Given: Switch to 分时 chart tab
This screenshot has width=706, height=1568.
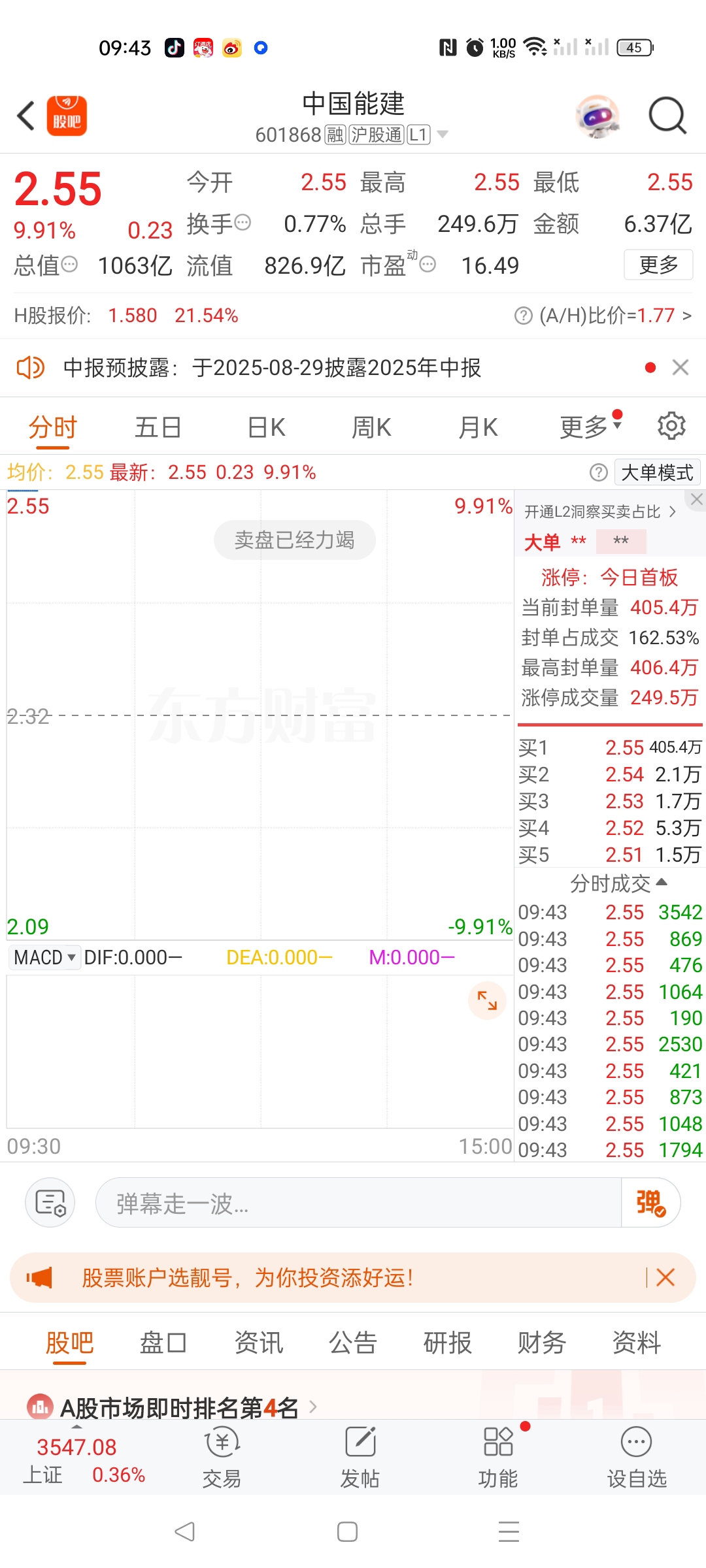Looking at the screenshot, I should click(53, 428).
